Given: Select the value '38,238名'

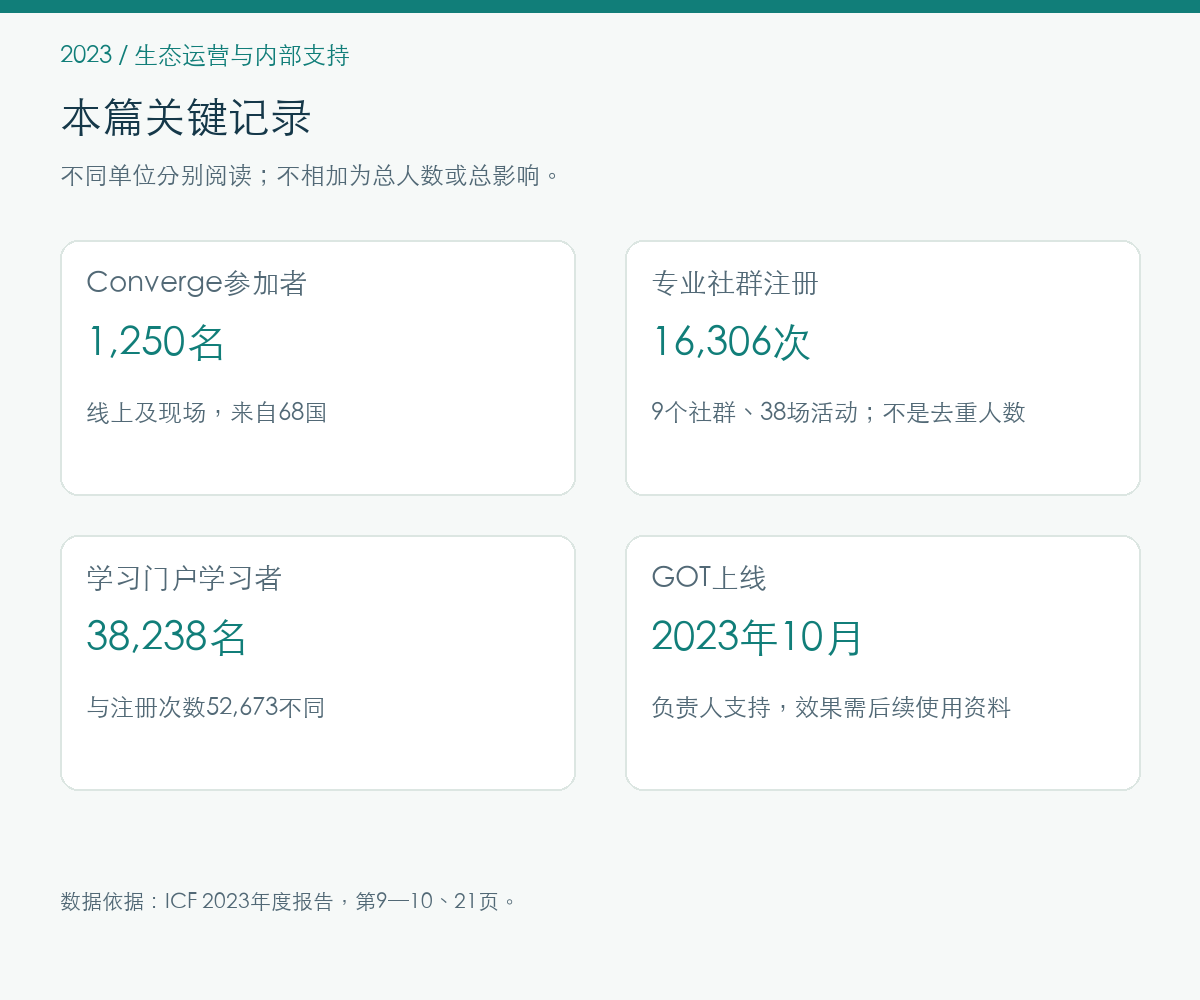Looking at the screenshot, I should [x=166, y=637].
